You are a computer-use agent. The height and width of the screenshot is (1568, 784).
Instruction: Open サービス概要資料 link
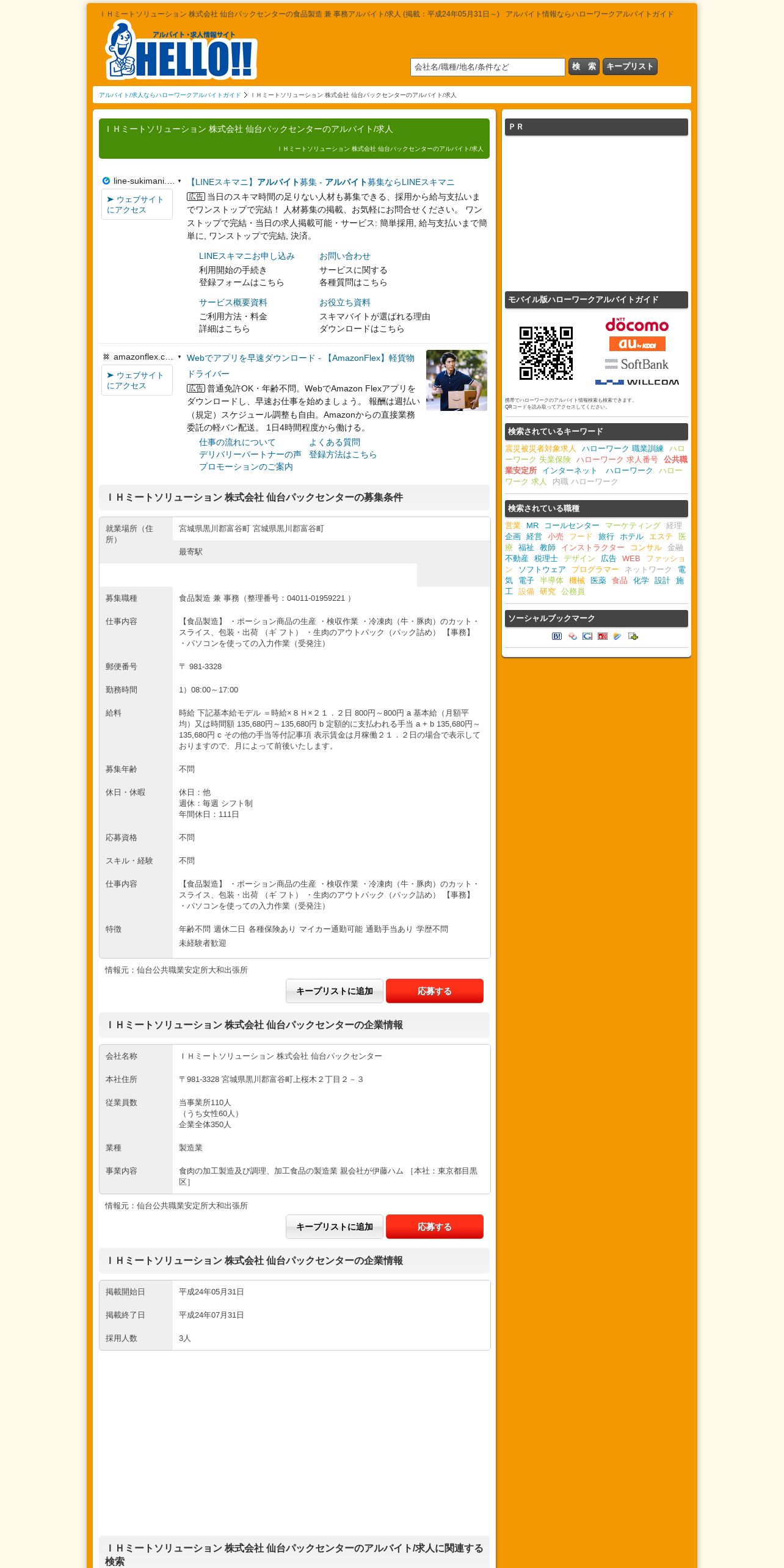233,302
